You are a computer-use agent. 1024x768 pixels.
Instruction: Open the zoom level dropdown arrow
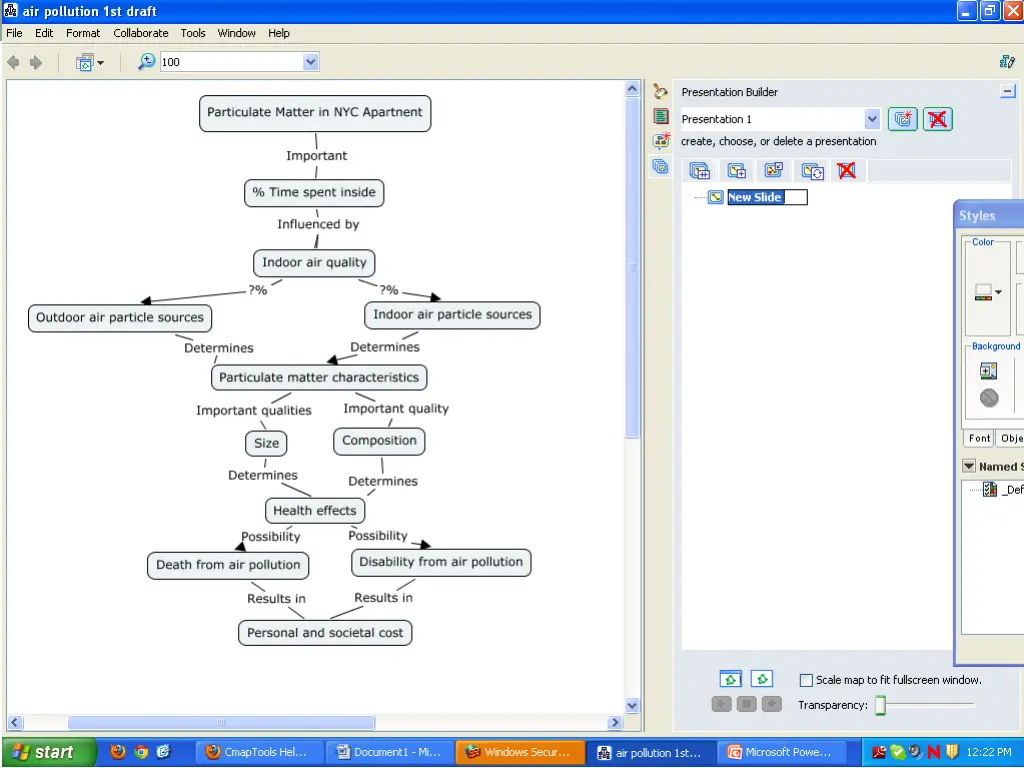(x=311, y=62)
